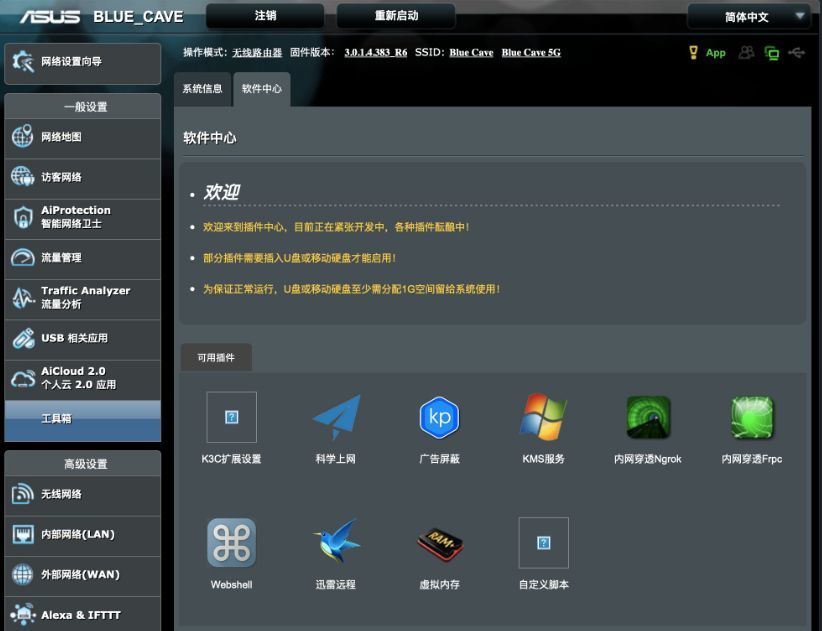Viewport: 822px width, 631px height.
Task: Switch to the 系统信息 tab
Action: click(x=202, y=89)
